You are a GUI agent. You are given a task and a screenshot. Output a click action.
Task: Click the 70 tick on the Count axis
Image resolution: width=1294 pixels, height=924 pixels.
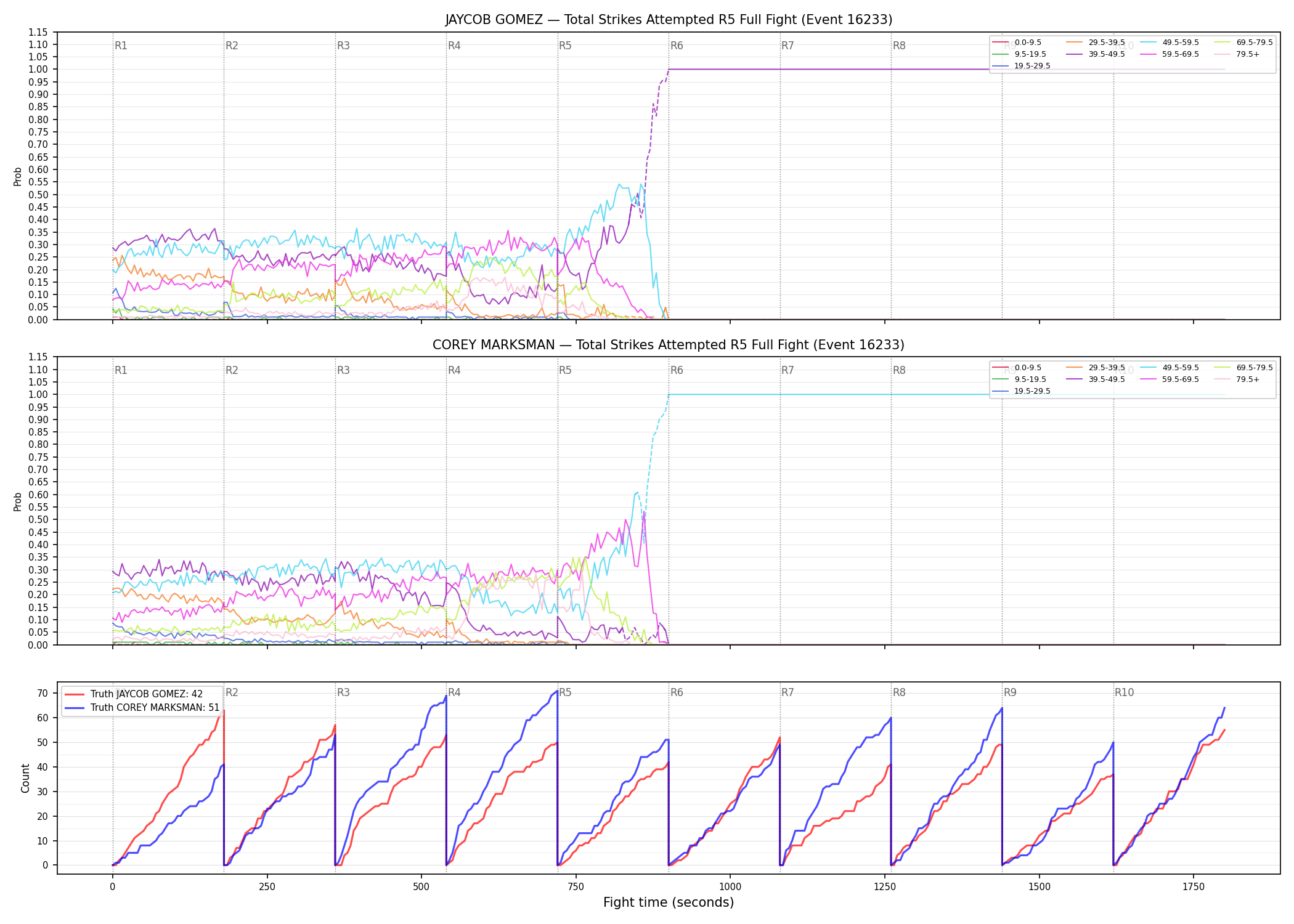pyautogui.click(x=43, y=693)
